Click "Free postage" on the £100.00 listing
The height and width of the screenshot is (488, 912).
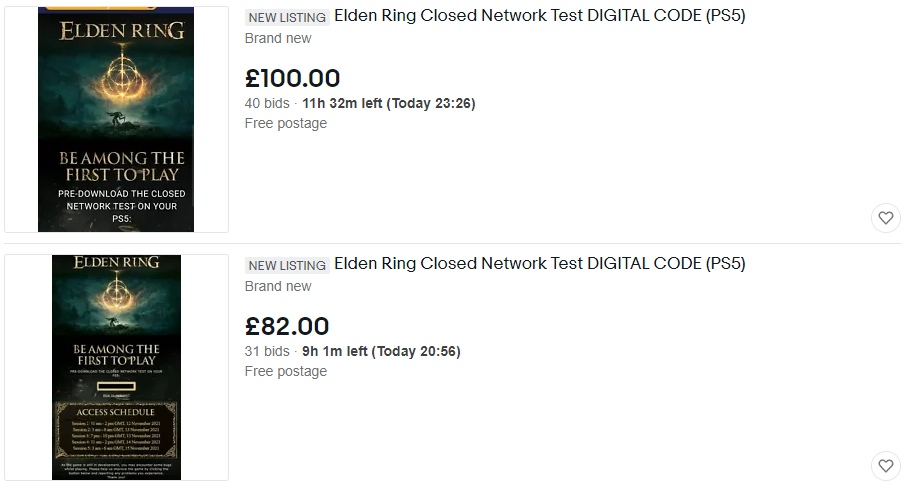click(286, 123)
